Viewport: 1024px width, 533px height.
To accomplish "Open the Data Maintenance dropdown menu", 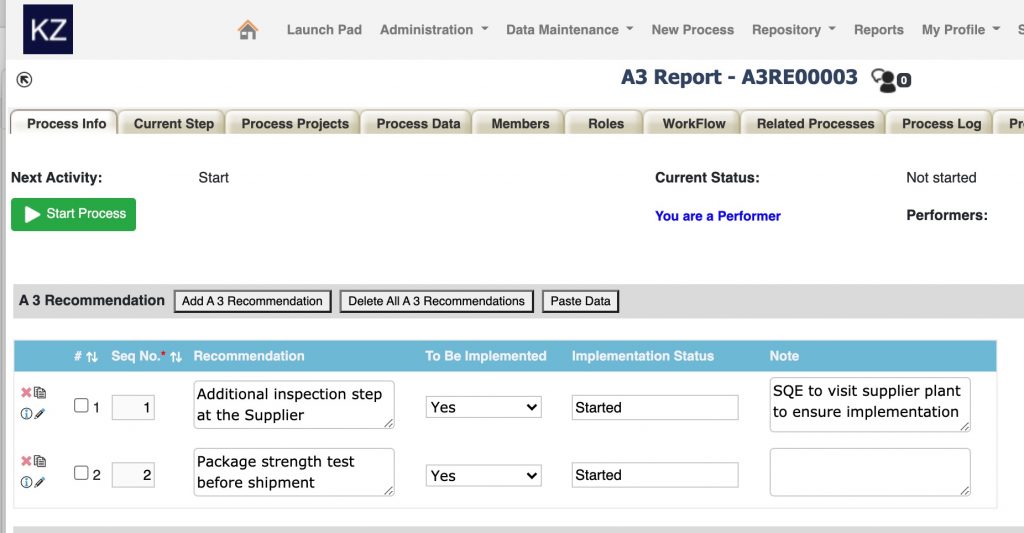I will point(569,30).
